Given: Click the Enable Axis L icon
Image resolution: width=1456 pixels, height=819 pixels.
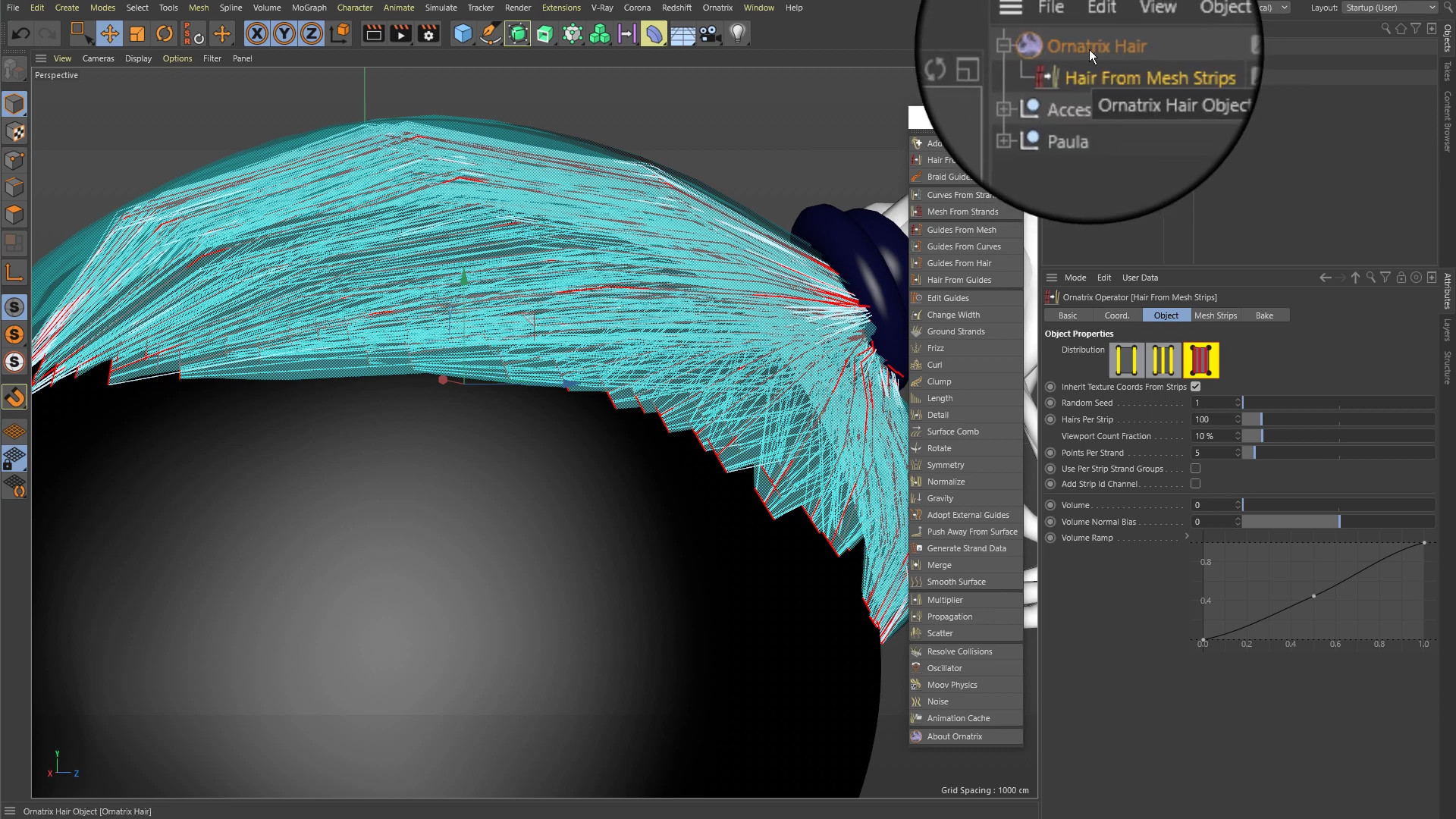Looking at the screenshot, I should (14, 273).
